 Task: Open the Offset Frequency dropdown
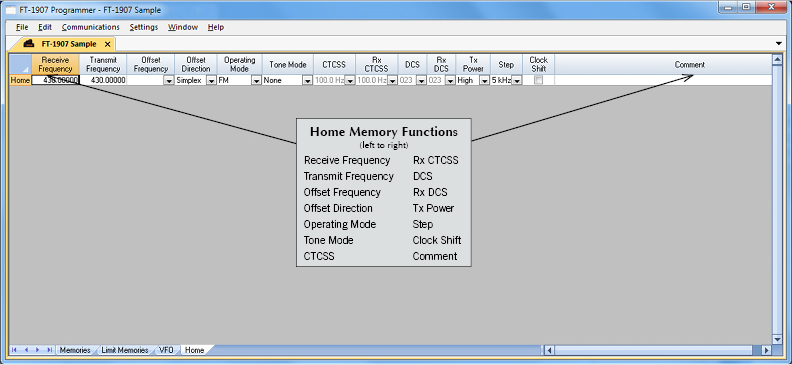click(x=169, y=81)
